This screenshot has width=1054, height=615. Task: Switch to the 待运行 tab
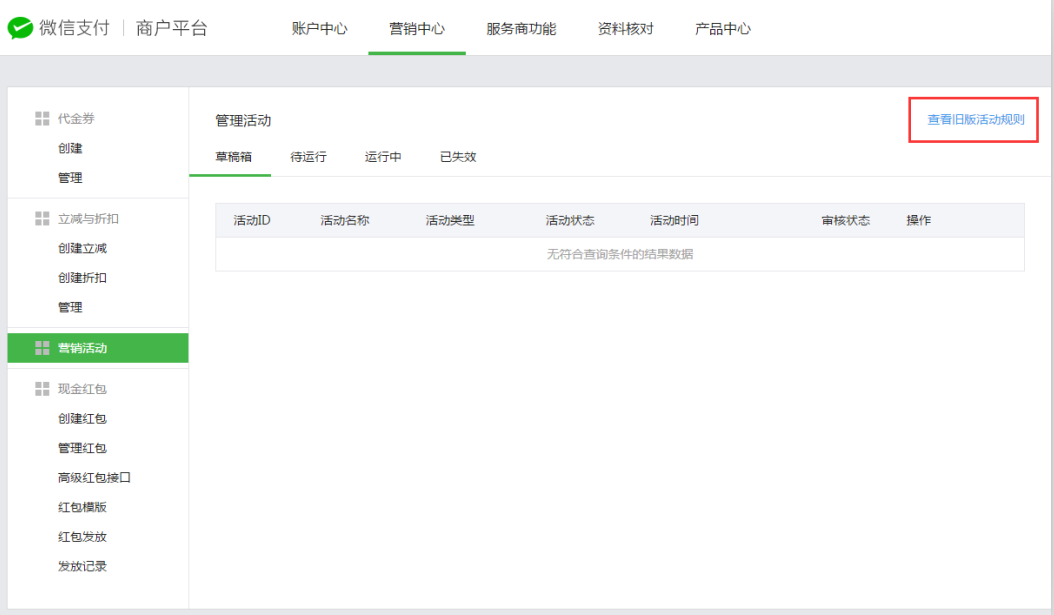(308, 157)
